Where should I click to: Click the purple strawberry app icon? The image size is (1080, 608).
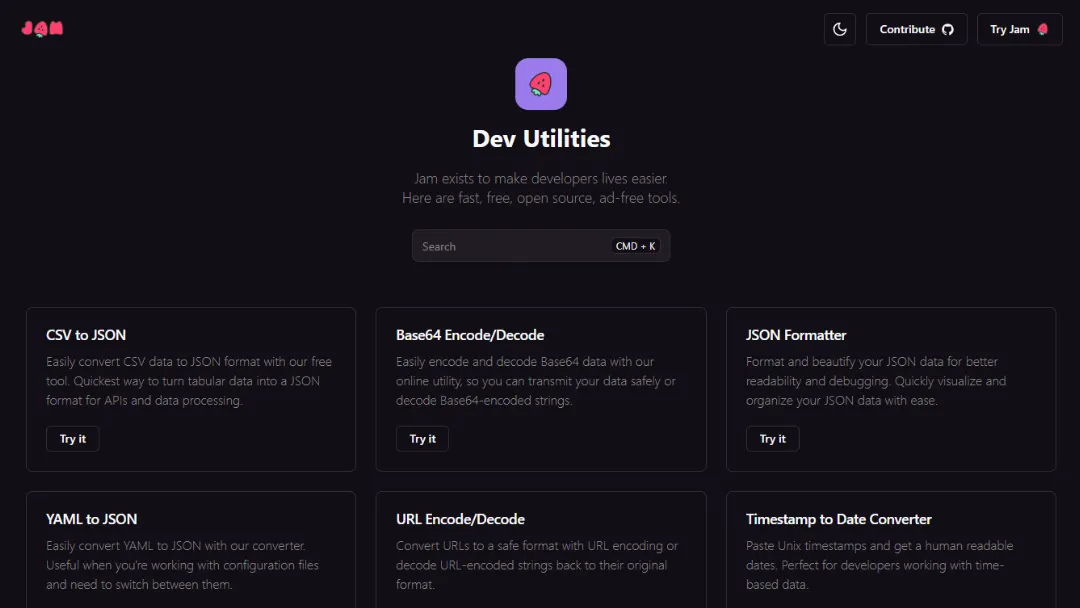pos(541,84)
